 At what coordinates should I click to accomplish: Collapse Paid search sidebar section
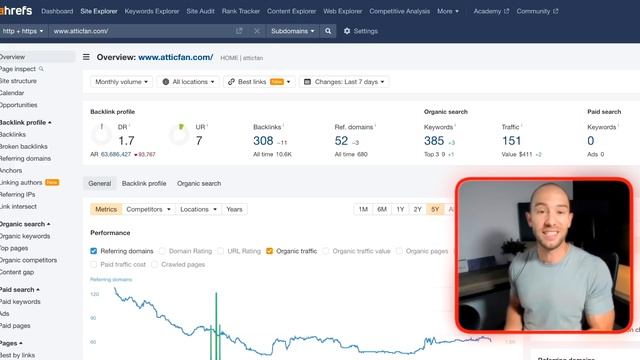pos(20,289)
